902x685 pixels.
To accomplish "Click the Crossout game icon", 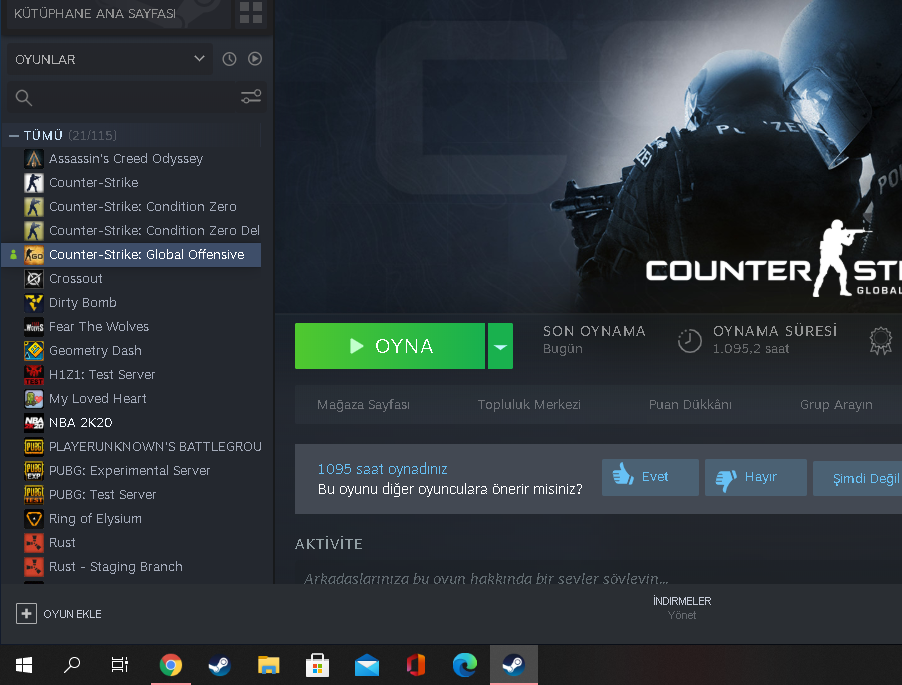I will point(34,278).
